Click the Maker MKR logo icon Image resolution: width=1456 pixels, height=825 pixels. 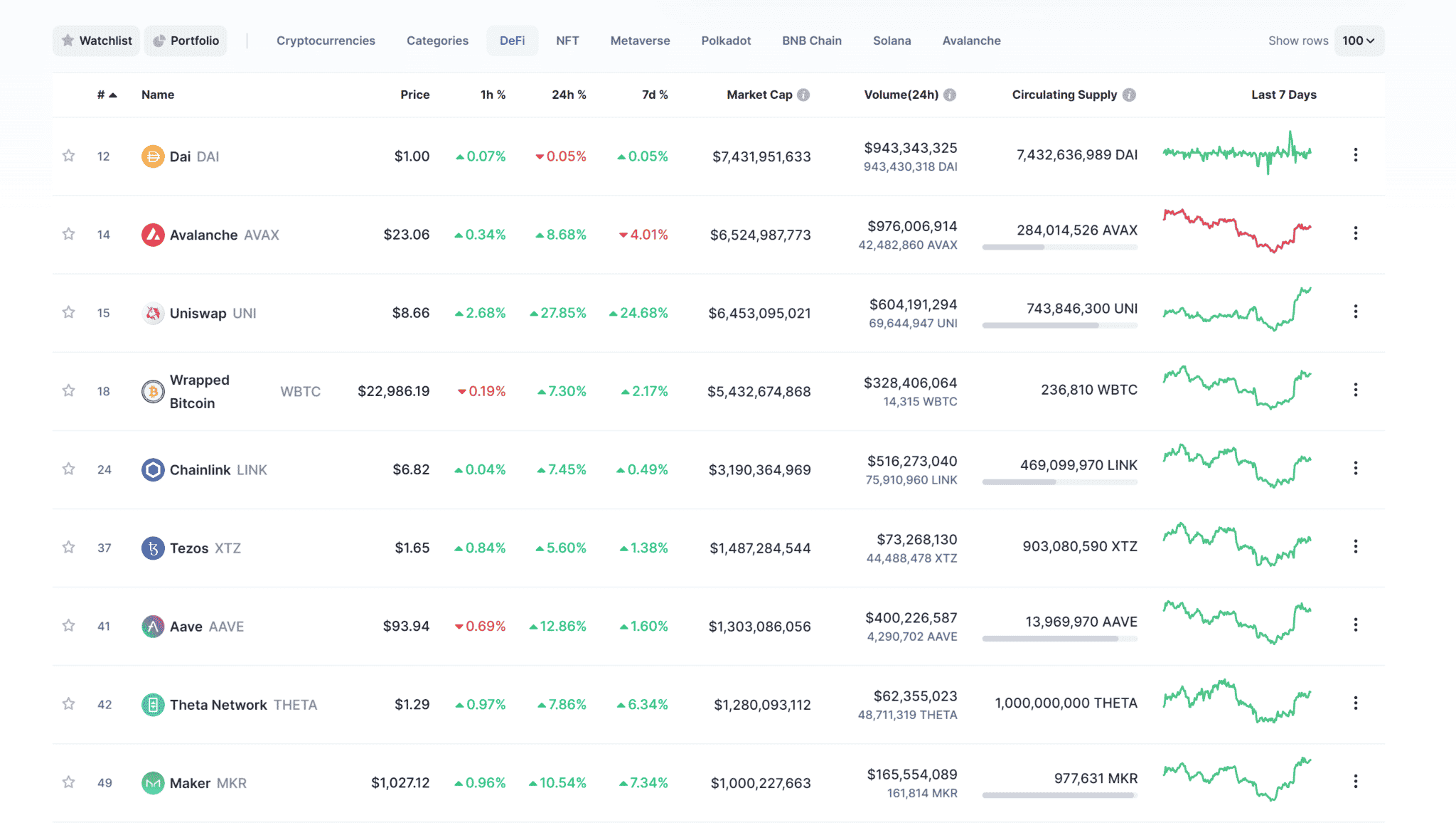pyautogui.click(x=153, y=783)
